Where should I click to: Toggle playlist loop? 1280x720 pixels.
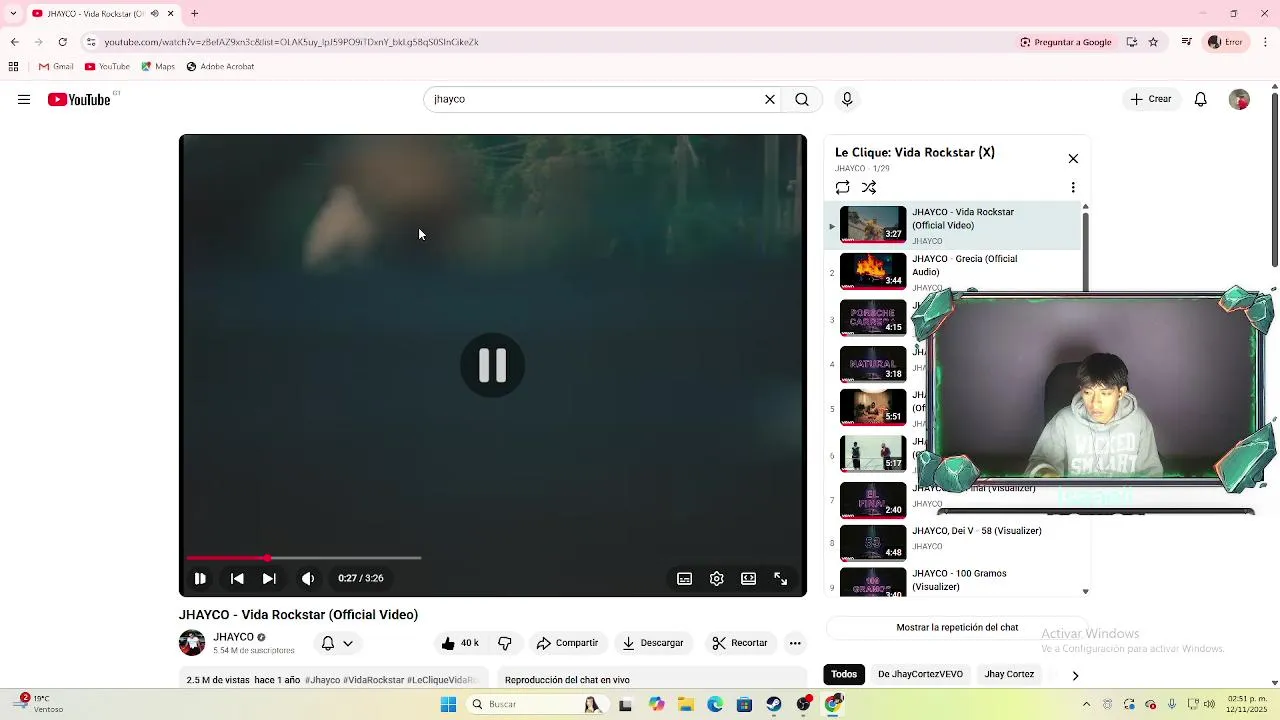[843, 187]
